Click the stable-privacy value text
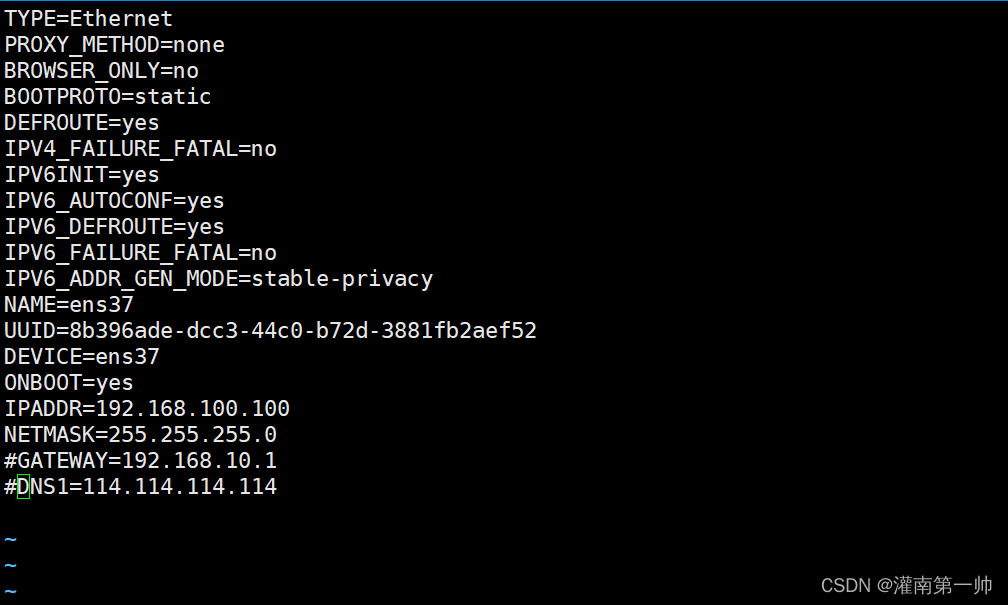The height and width of the screenshot is (605, 1008). click(342, 279)
